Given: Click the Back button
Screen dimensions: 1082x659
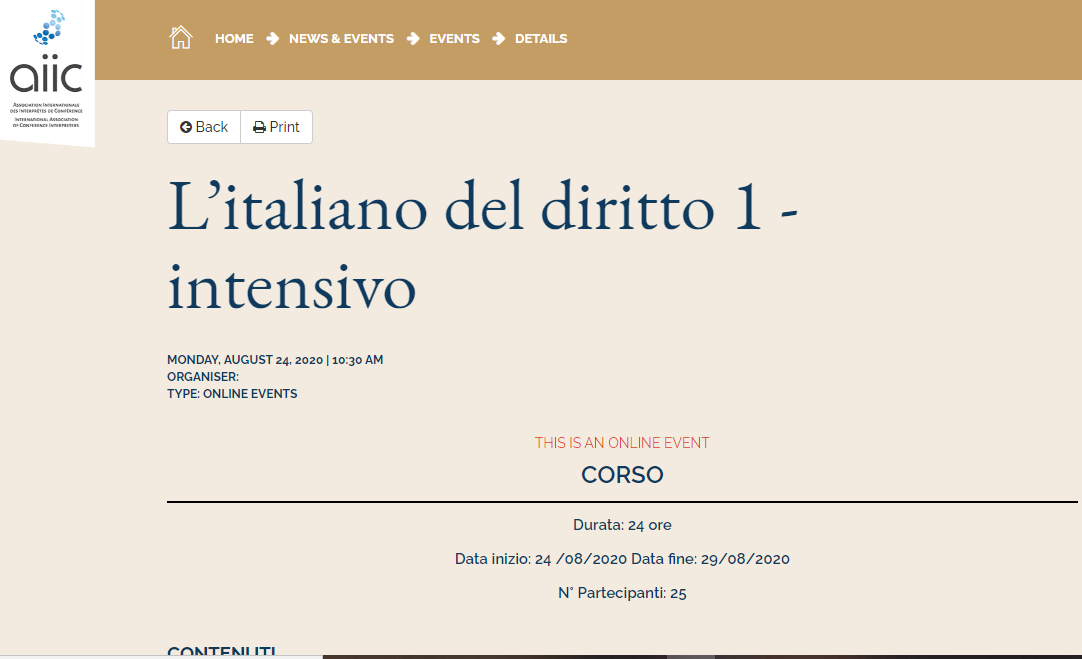Looking at the screenshot, I should pyautogui.click(x=204, y=127).
